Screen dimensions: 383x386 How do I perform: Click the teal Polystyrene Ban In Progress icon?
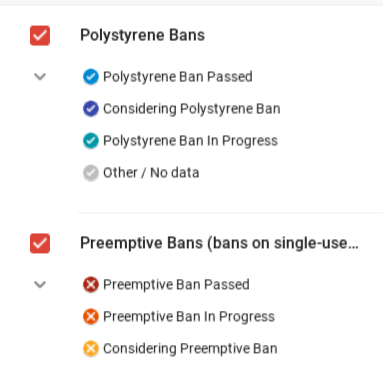pos(91,141)
